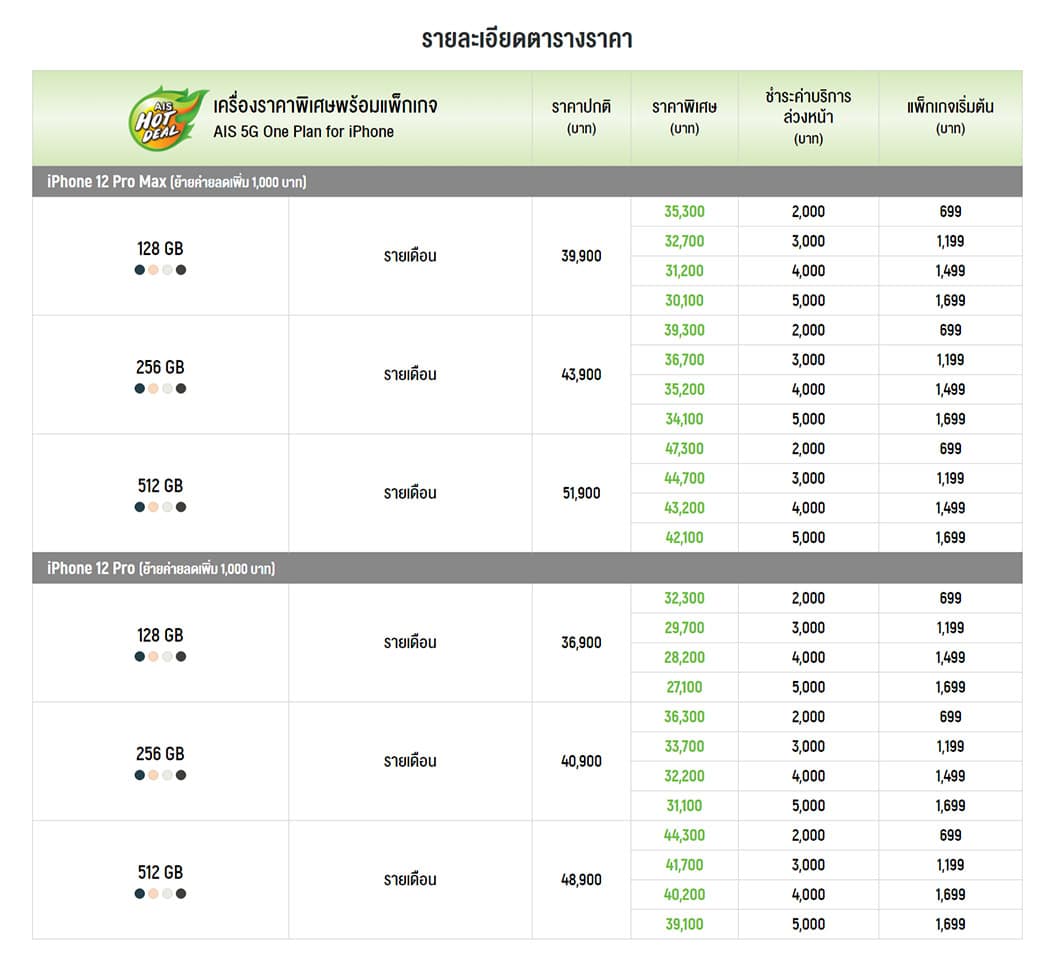This screenshot has height=960, width=1053.
Task: Select the pacific blue dot under iPhone 12 Pro 256 GB
Action: 140,775
